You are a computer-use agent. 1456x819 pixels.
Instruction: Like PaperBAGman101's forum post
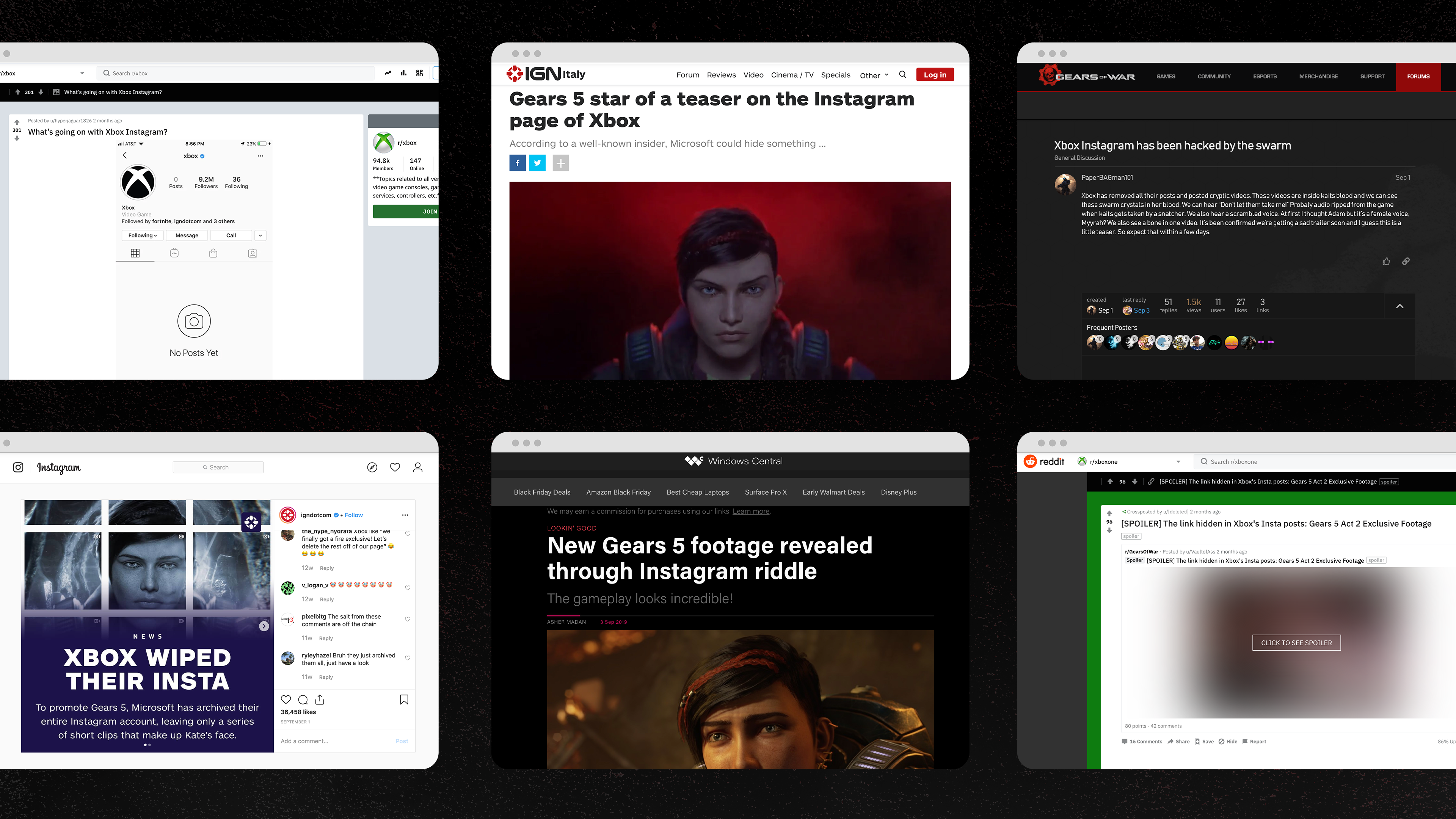point(1386,261)
